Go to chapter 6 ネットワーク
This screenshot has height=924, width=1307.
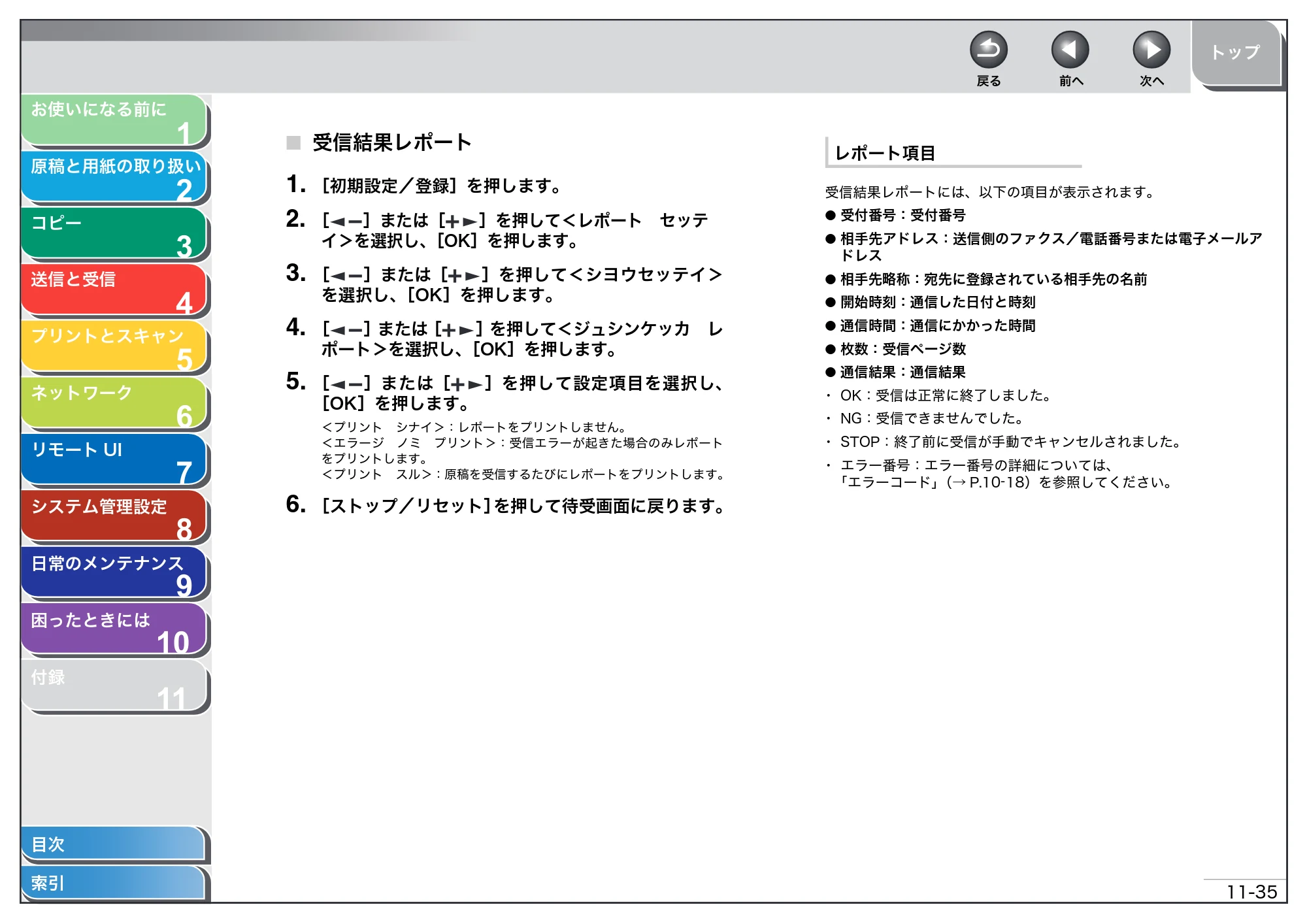point(114,404)
